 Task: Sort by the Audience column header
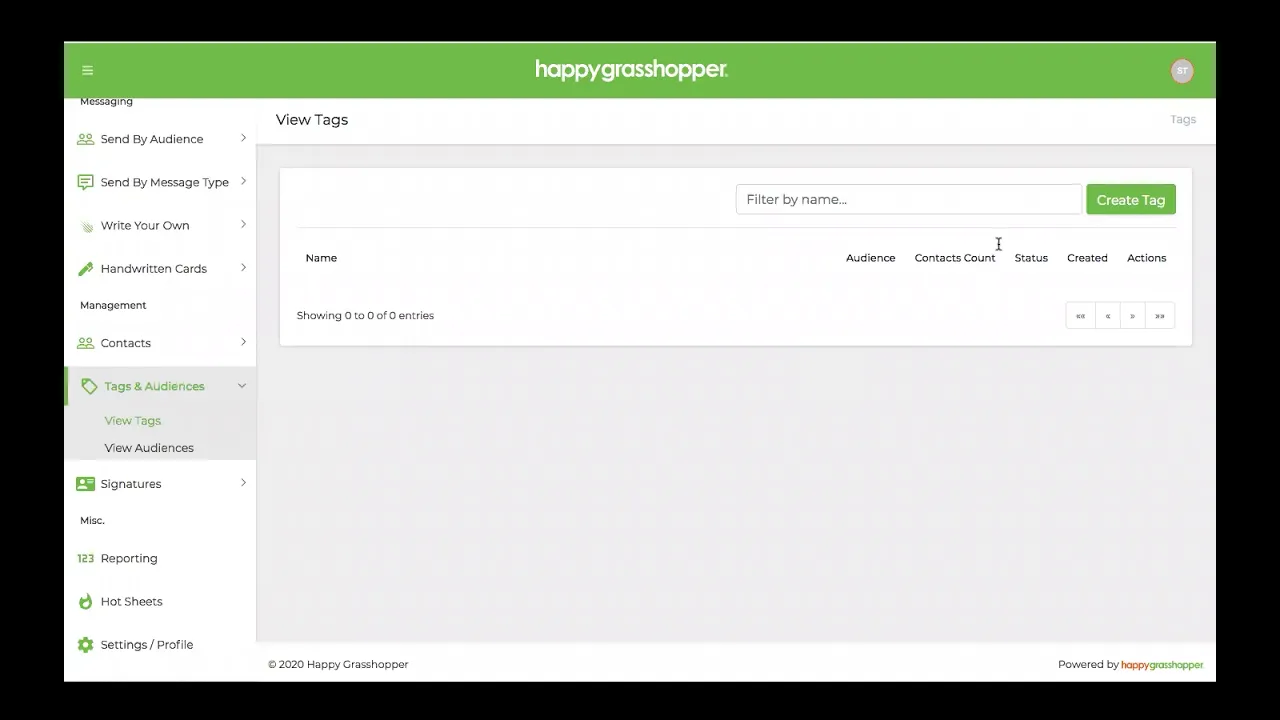click(x=870, y=258)
